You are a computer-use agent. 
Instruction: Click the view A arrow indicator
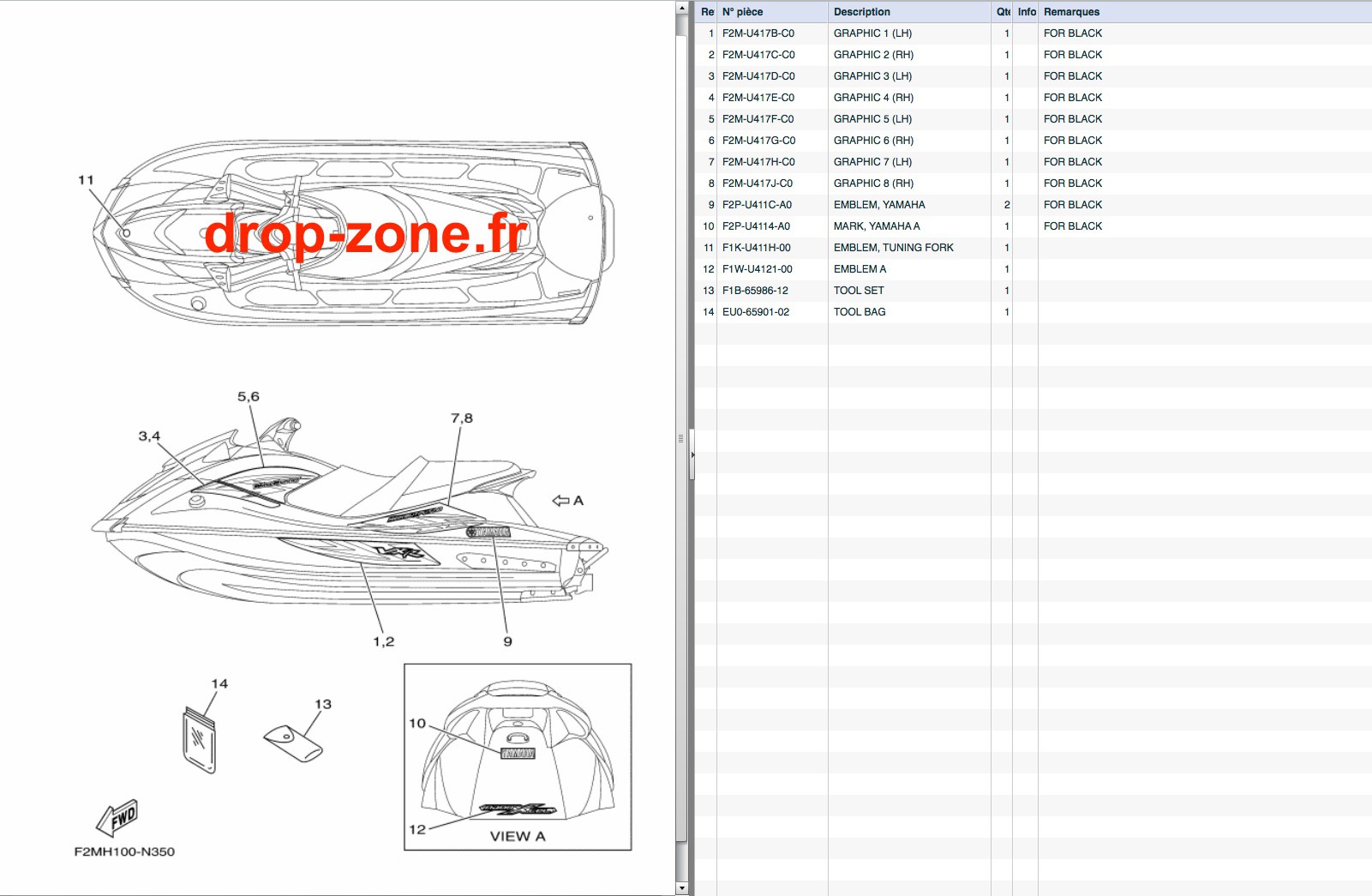[x=561, y=501]
